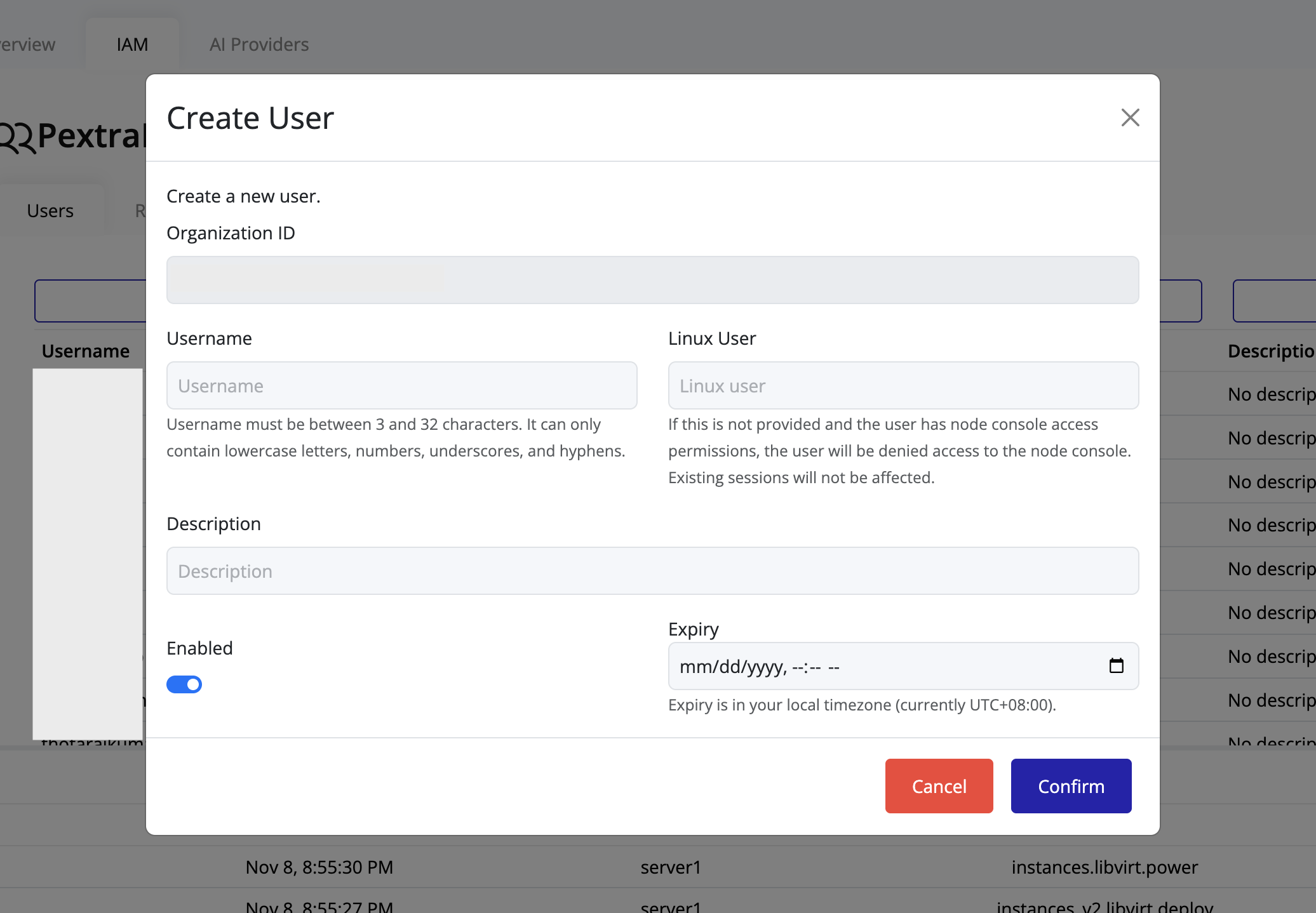Image resolution: width=1316 pixels, height=913 pixels.
Task: Select the server1 log entry row
Action: click(670, 867)
